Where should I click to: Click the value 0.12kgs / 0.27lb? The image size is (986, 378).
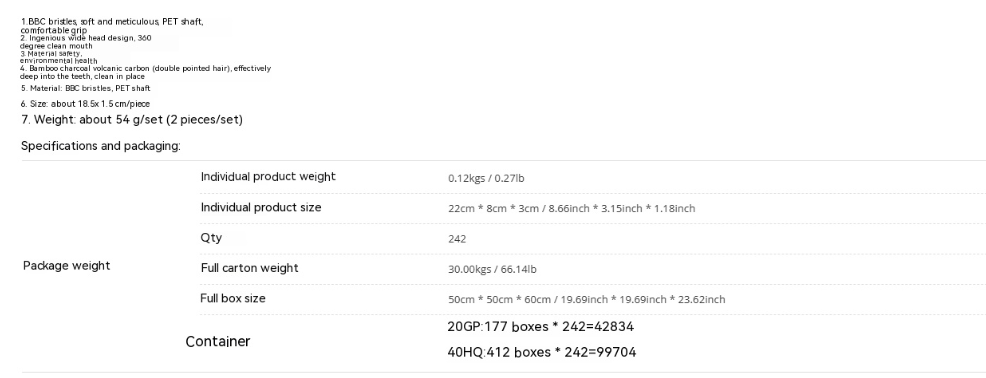[486, 178]
